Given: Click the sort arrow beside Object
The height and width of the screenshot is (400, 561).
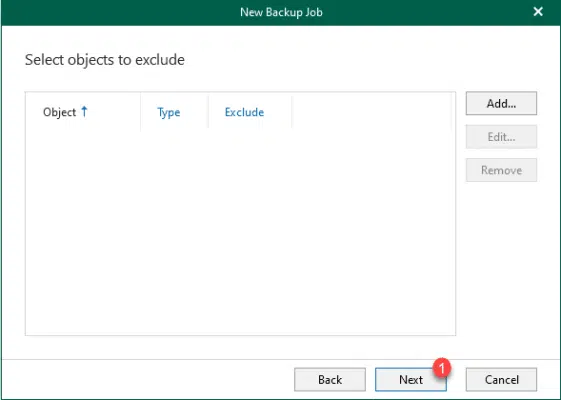Looking at the screenshot, I should [x=84, y=111].
